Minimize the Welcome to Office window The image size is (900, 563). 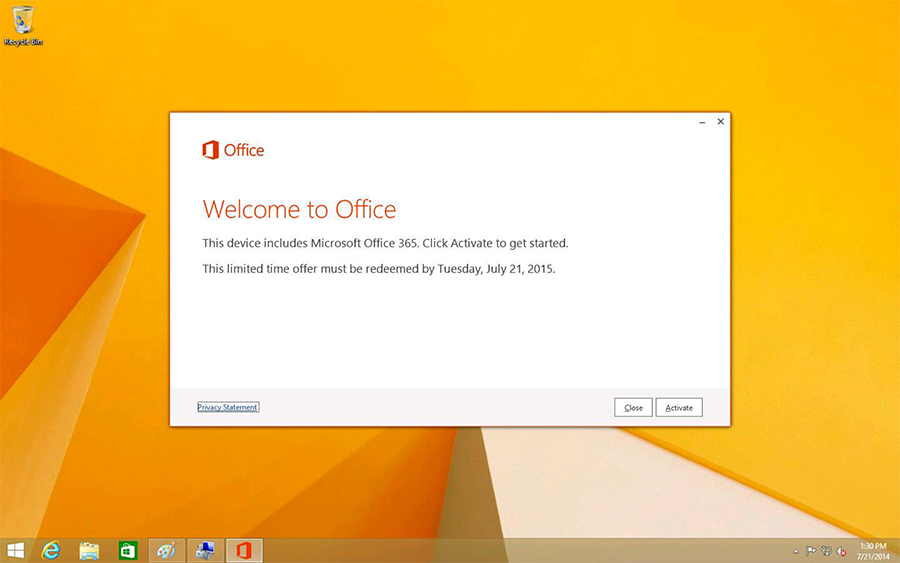702,122
